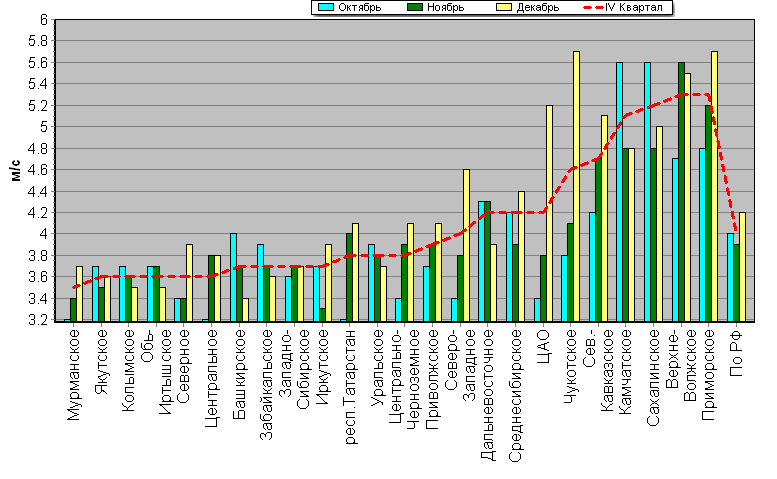Click the y-axis value 4.8
Image resolution: width=777 pixels, height=479 pixels.
tap(38, 149)
